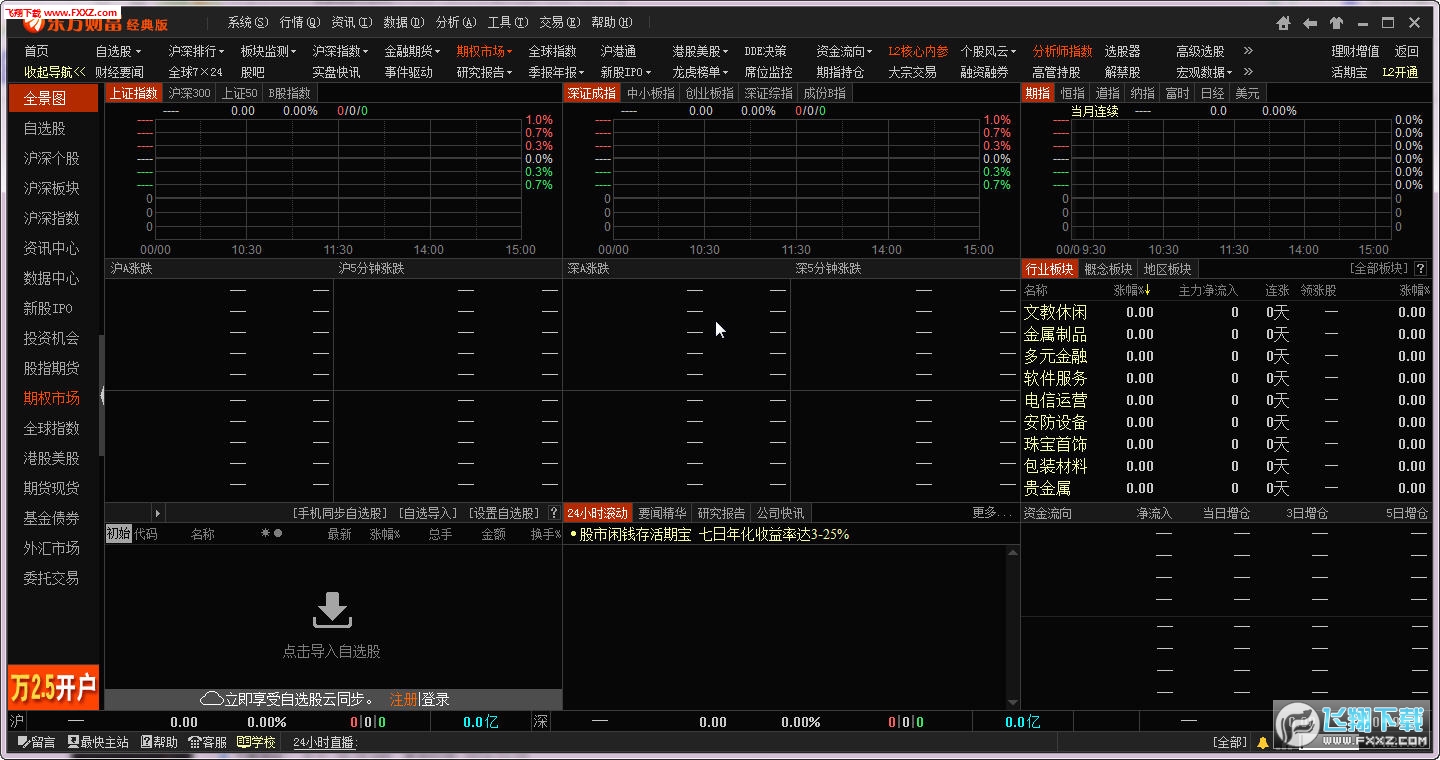Click 最快主站 in the status bar
Viewport: 1440px width, 760px height.
(x=98, y=742)
